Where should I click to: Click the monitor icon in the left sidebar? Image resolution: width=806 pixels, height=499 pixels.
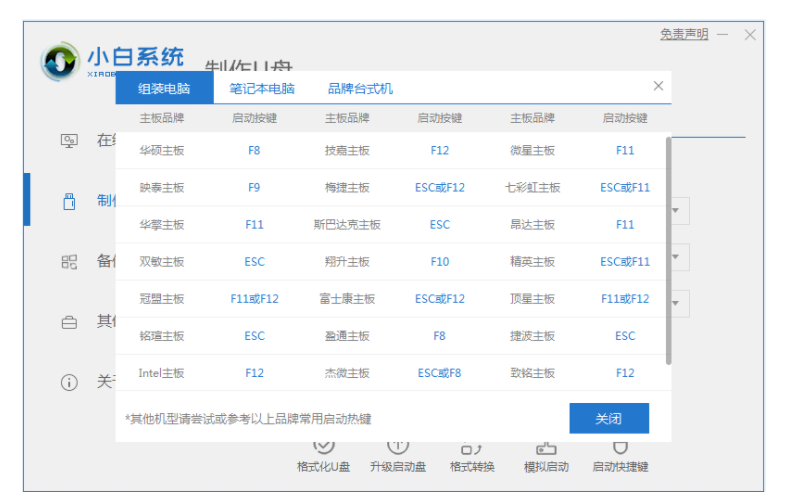pos(69,141)
